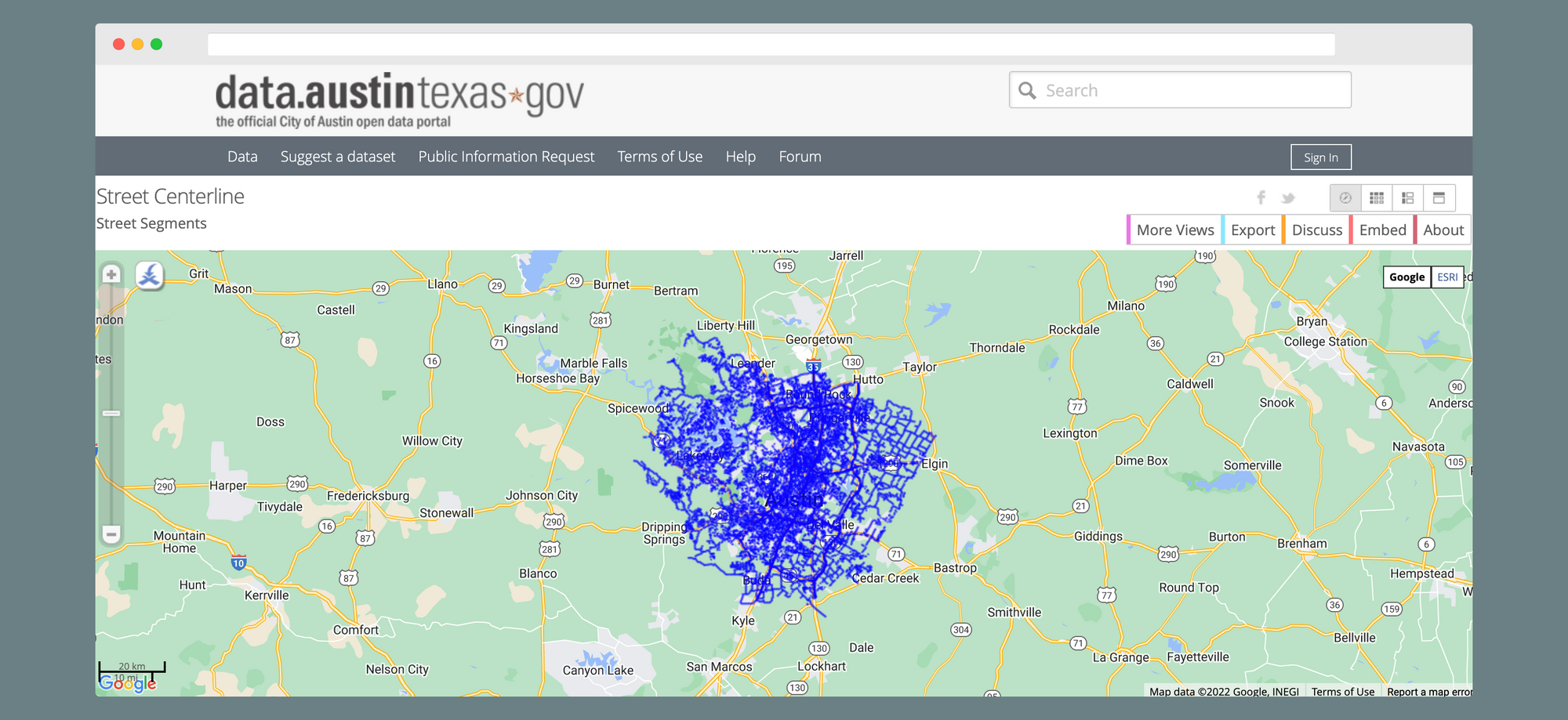Open the map's Terms of Use link

pos(1342,692)
